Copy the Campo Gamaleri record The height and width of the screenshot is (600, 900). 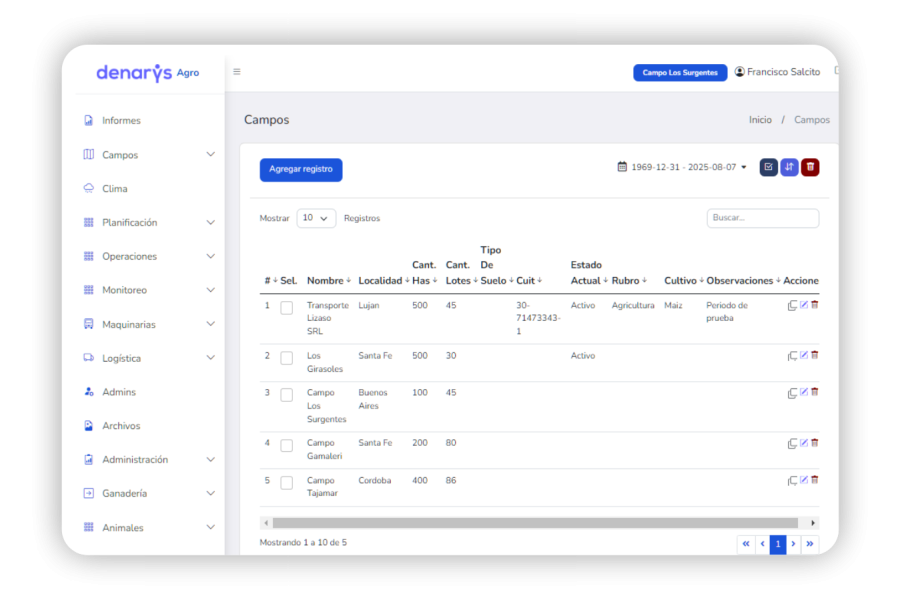[792, 443]
